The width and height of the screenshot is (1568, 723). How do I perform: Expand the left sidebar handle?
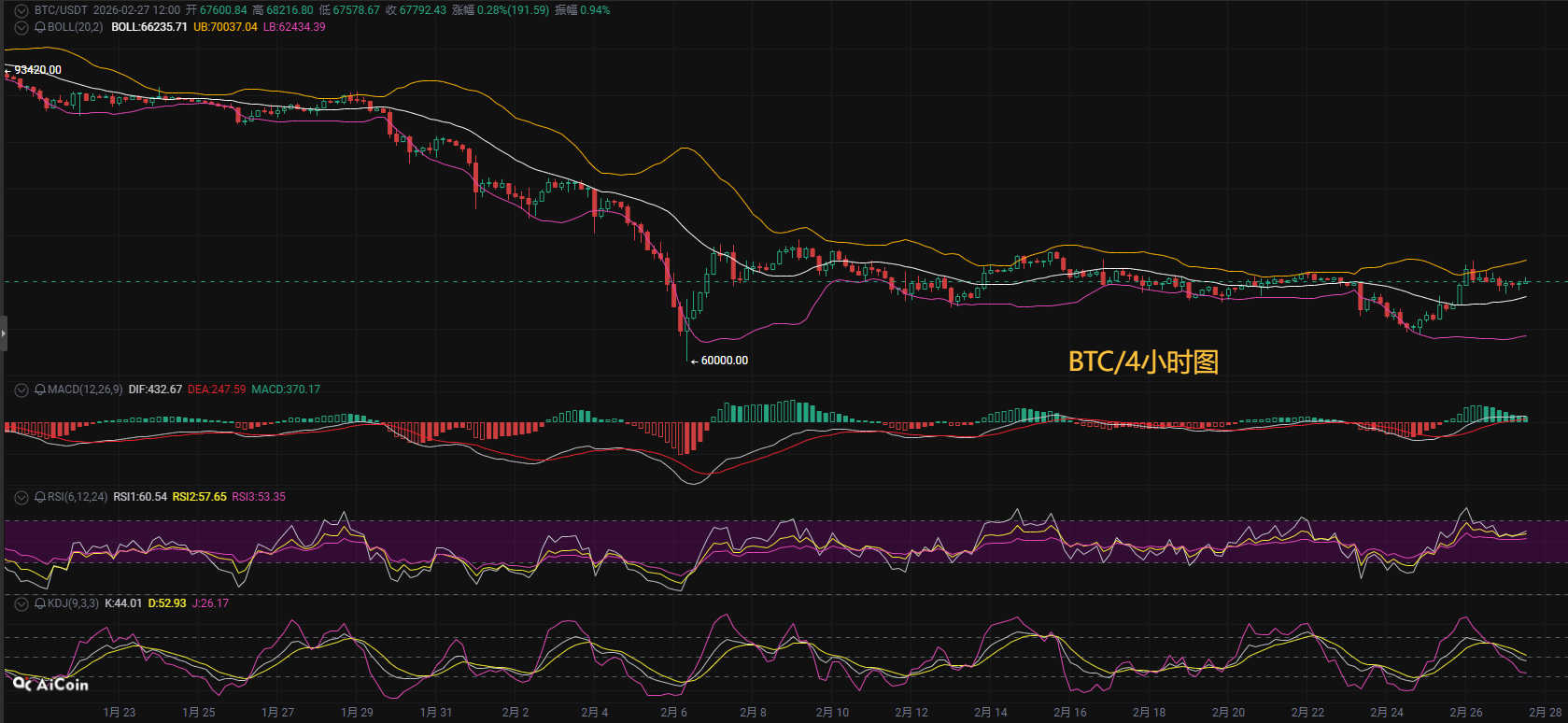tap(4, 333)
